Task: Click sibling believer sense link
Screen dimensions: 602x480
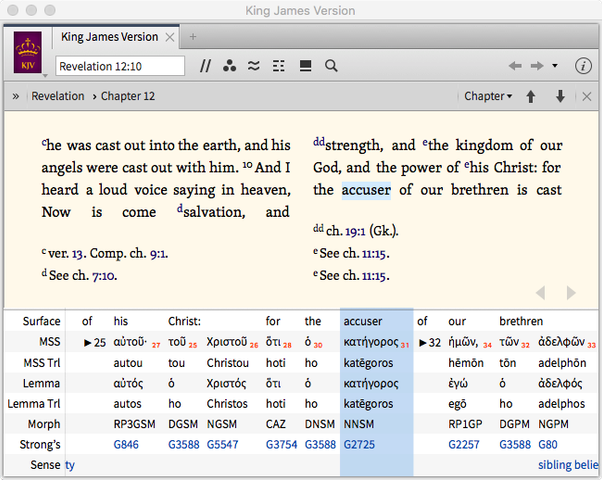Action: (568, 465)
